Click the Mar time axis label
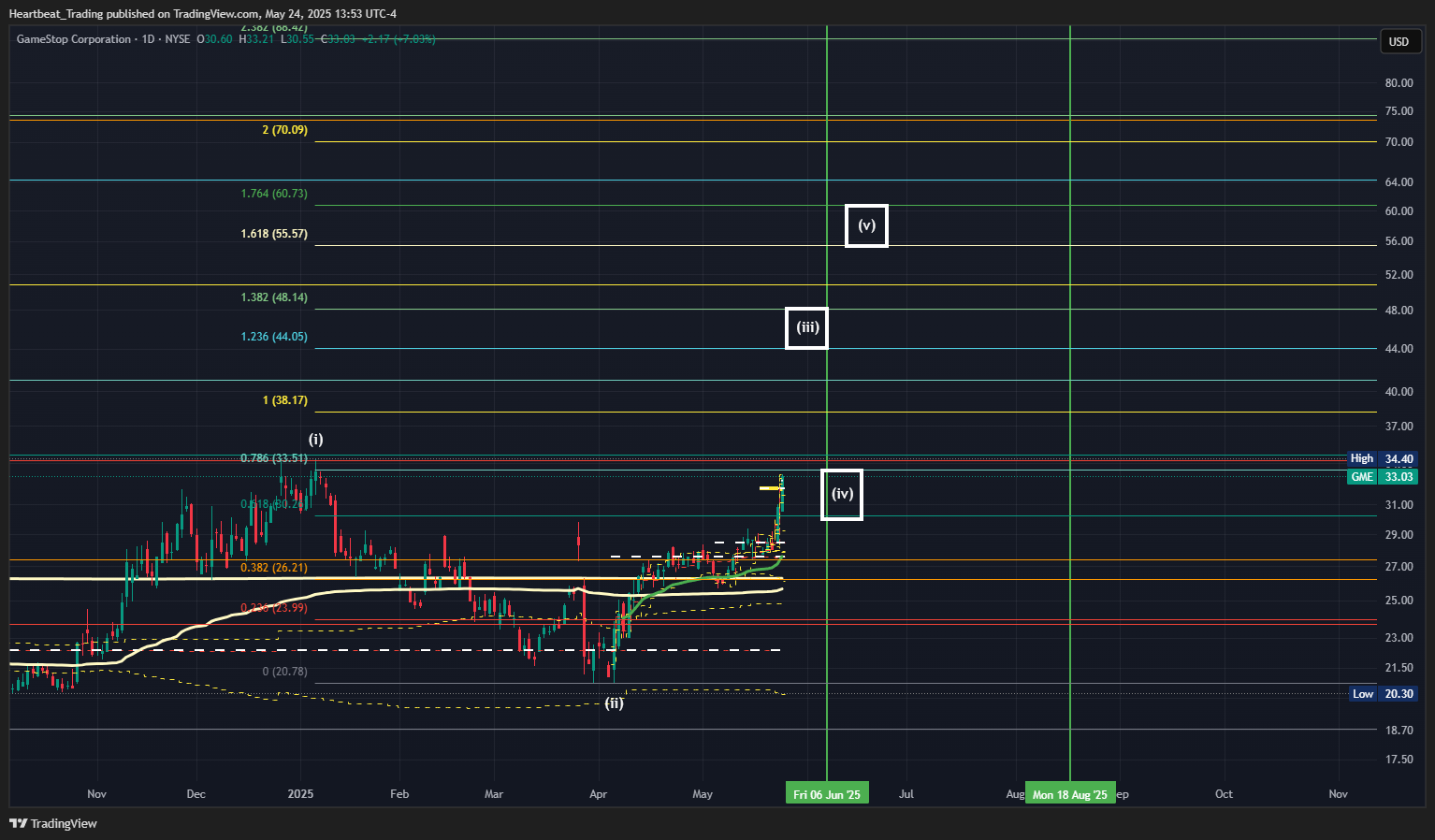Image resolution: width=1435 pixels, height=840 pixels. pos(494,794)
